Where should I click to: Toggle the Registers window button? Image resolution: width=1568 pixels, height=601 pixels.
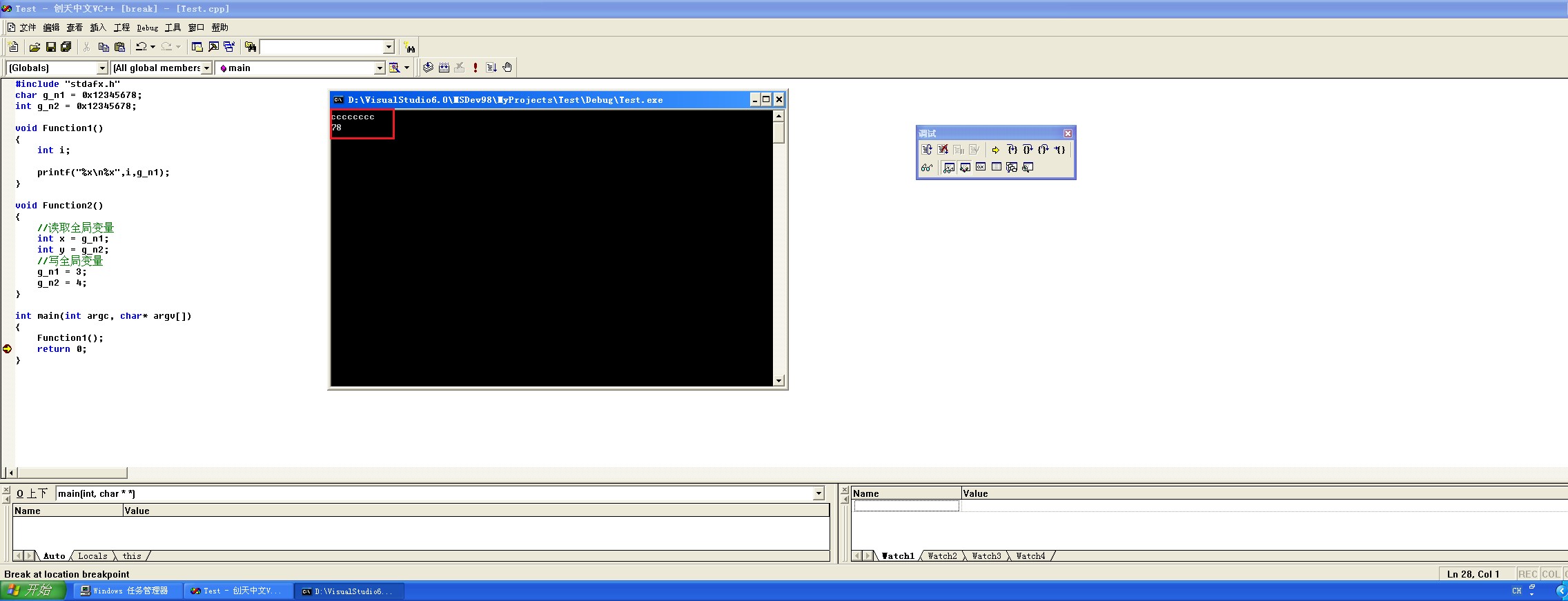point(981,167)
